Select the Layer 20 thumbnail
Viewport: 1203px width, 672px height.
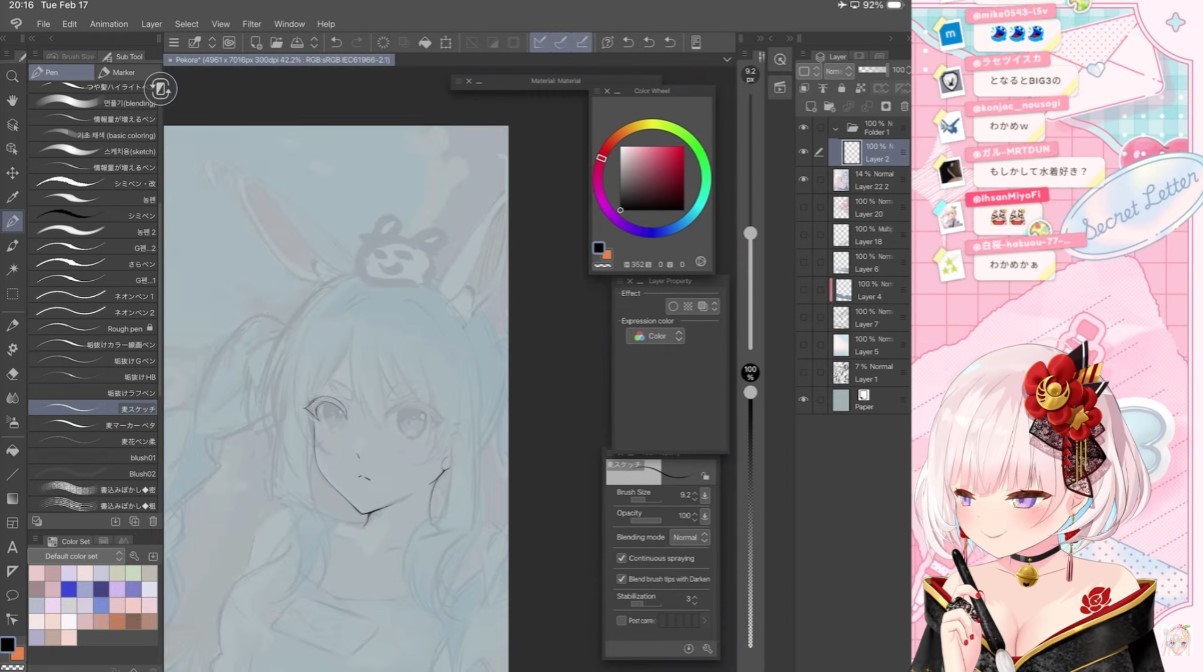coord(841,208)
